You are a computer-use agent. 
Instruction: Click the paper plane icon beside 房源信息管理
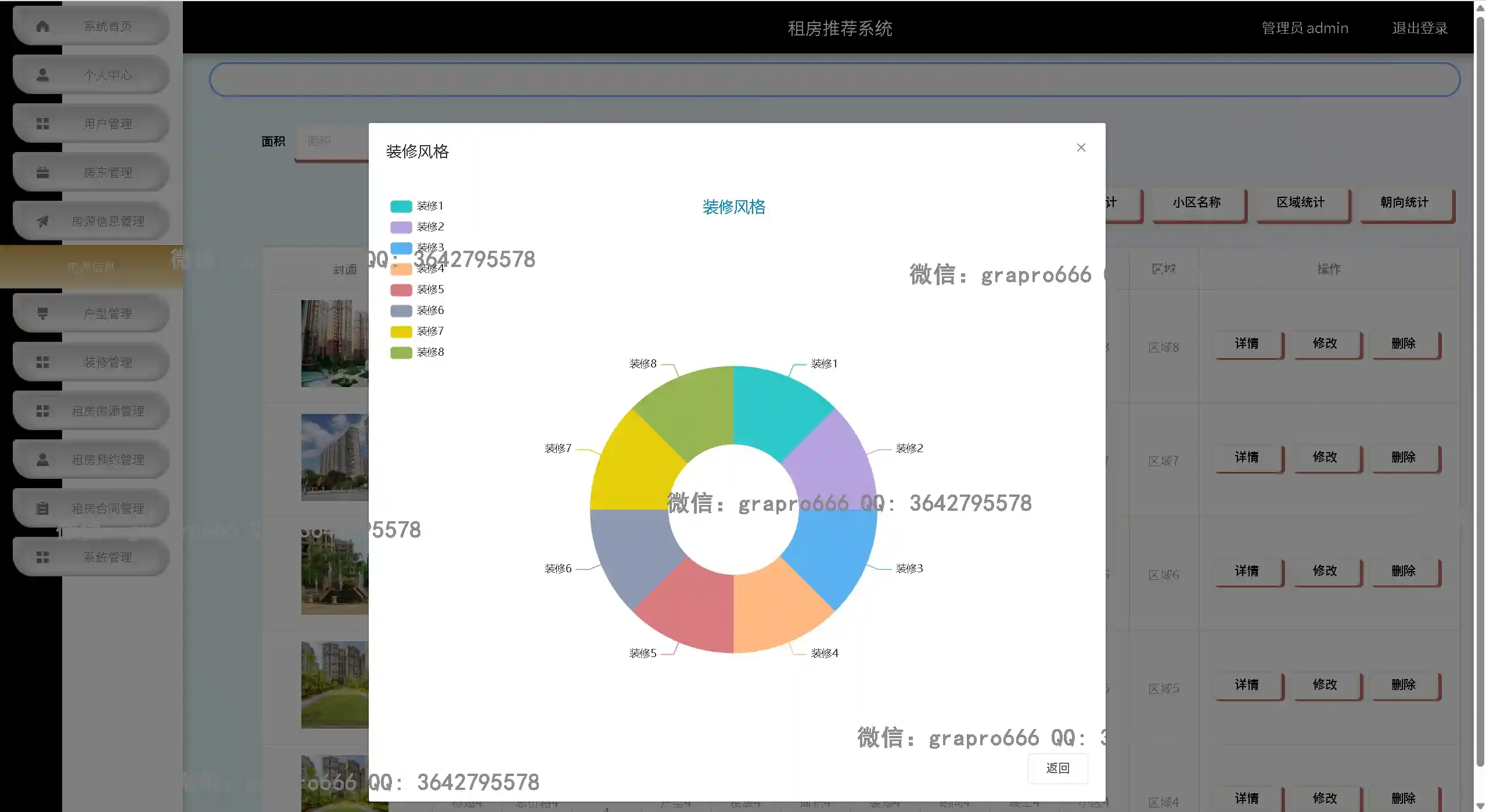click(42, 221)
